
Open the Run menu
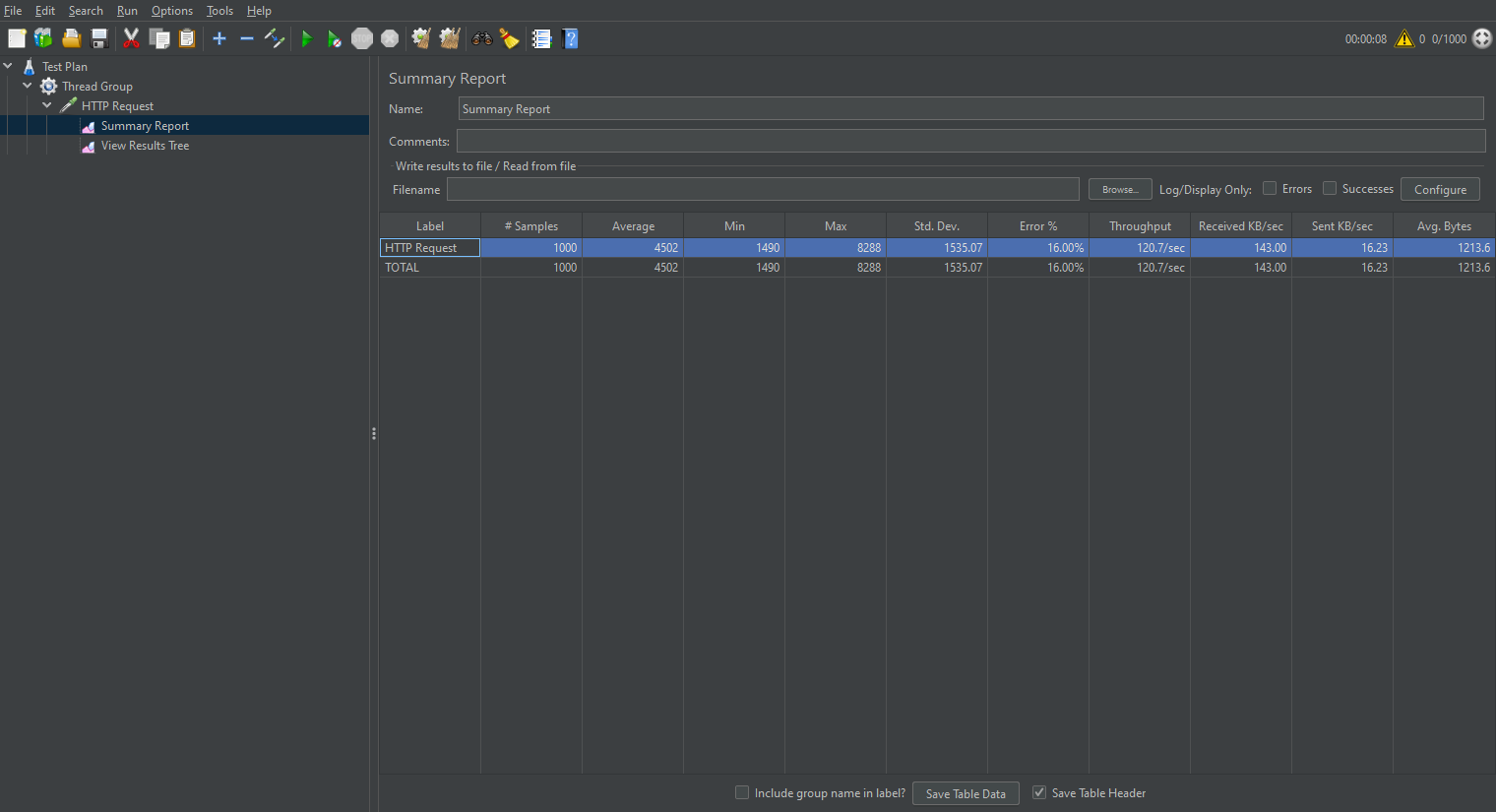[x=127, y=11]
